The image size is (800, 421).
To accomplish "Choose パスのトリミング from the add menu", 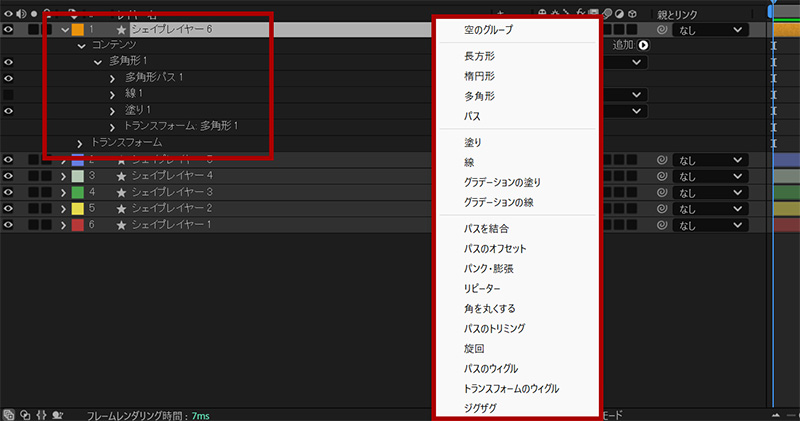I will [494, 329].
